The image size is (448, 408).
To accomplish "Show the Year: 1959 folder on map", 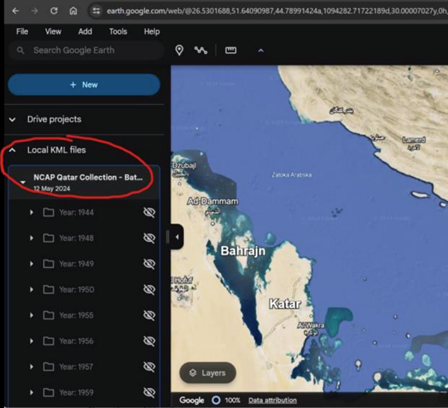I will [149, 392].
